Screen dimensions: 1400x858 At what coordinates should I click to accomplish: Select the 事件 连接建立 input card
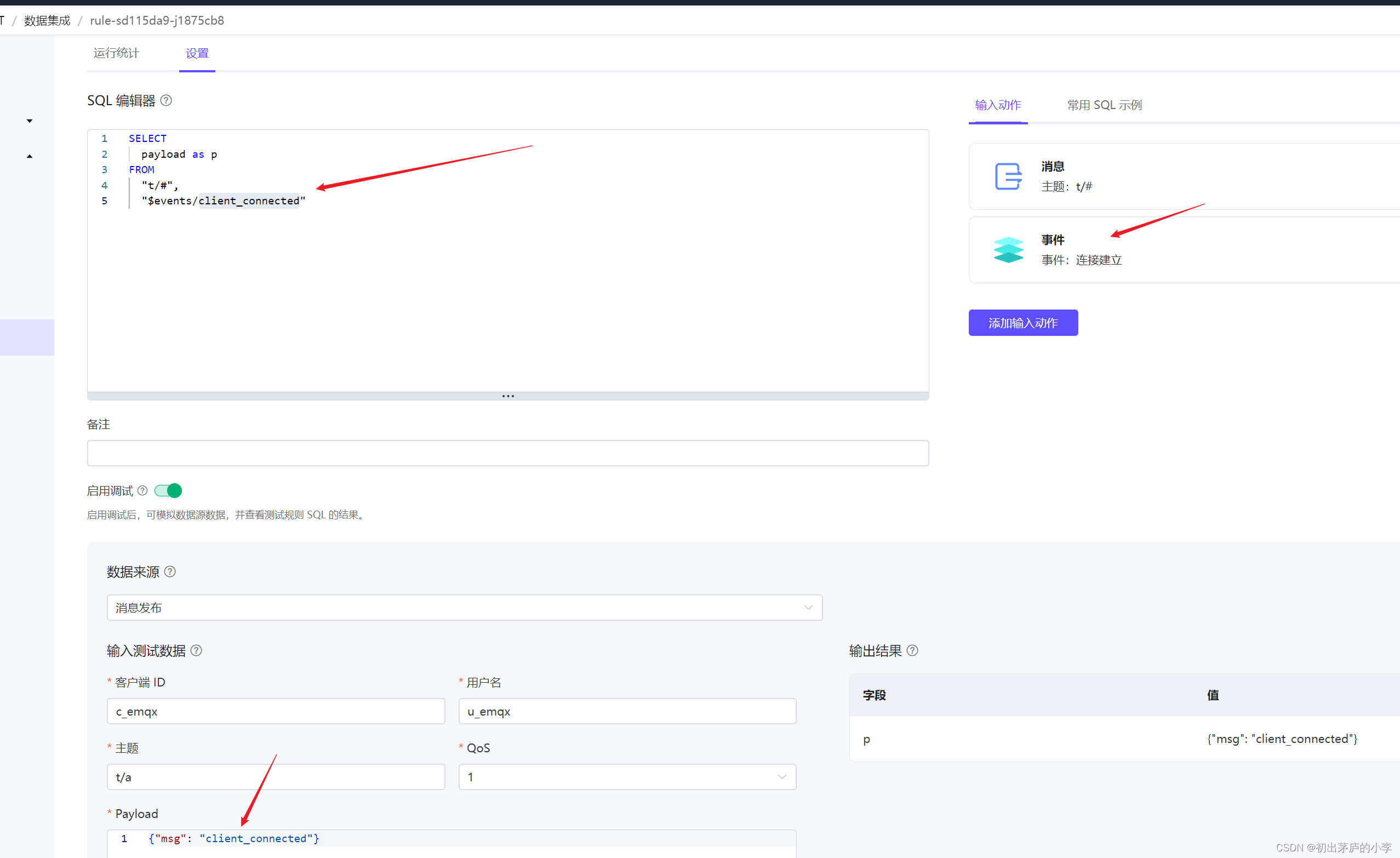point(1184,250)
